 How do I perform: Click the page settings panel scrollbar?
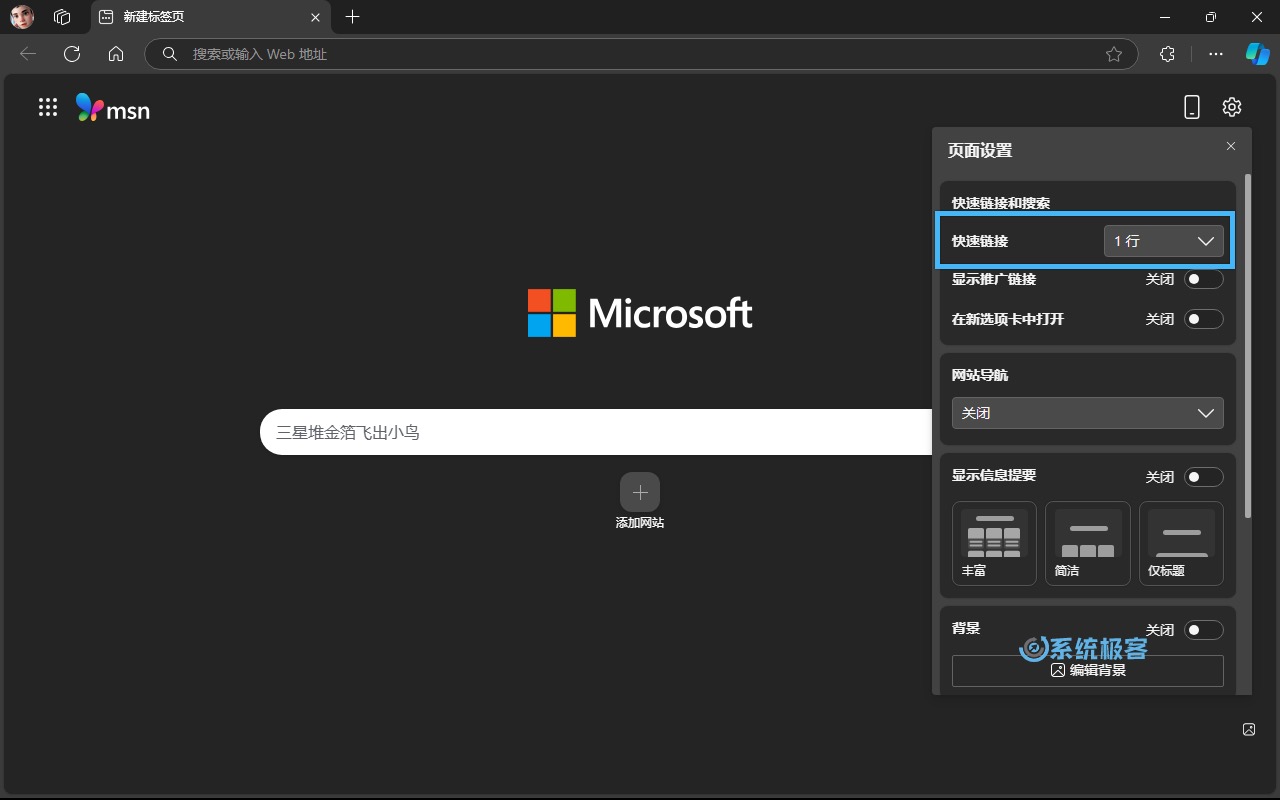1247,346
